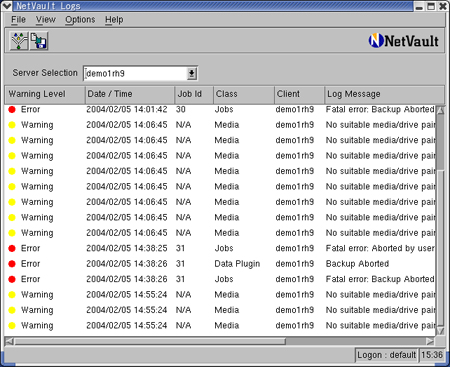Click 'Logon : default' in status bar

coord(386,355)
